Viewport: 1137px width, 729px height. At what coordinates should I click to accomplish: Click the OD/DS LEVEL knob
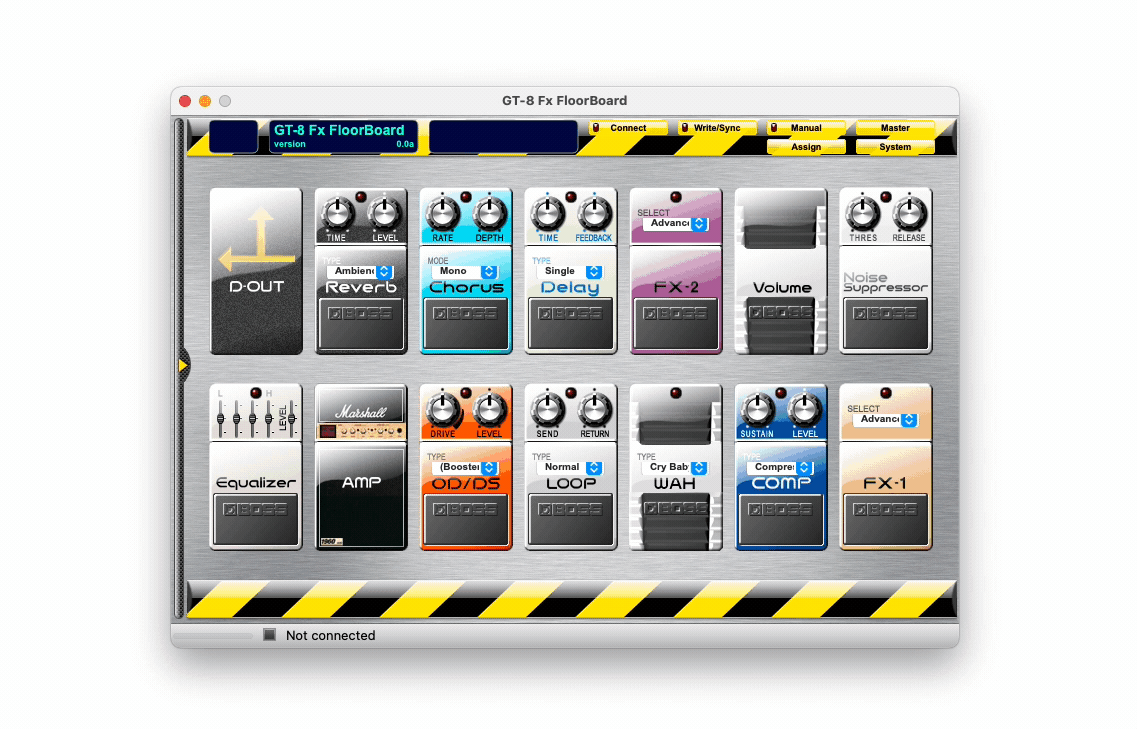tap(489, 409)
